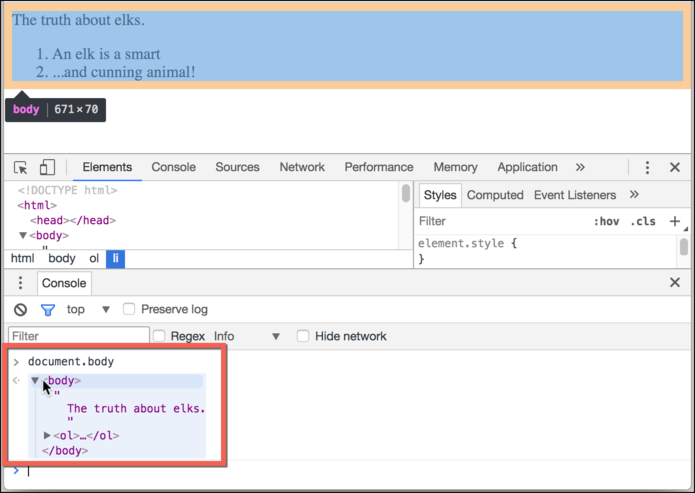Open DevTools three-dot customize menu
The image size is (695, 493).
[647, 168]
